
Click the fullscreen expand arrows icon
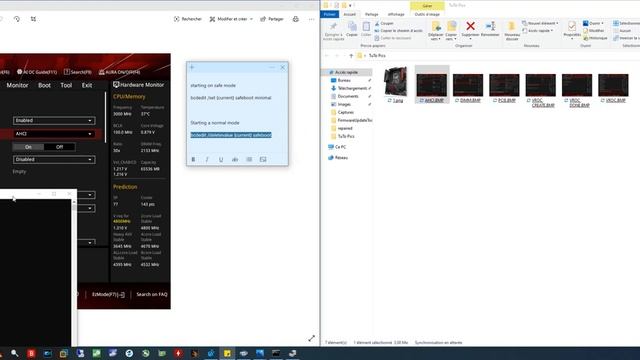click(311, 338)
